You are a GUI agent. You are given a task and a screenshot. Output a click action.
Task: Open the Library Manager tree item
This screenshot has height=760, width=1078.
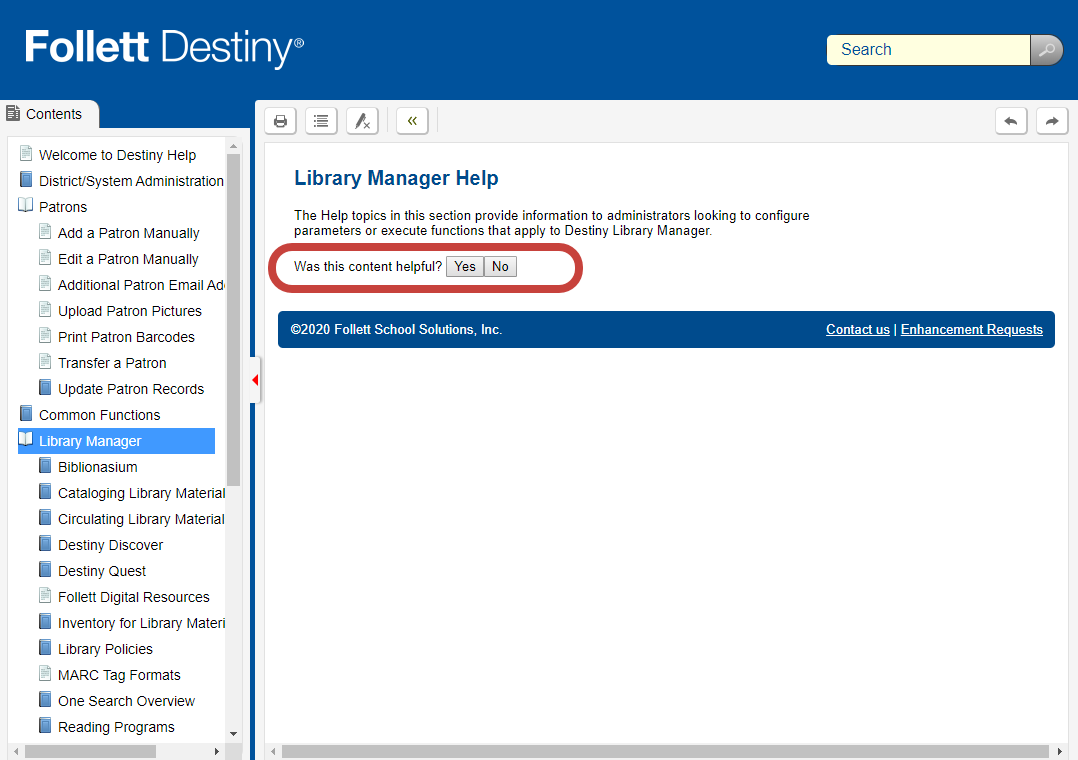(90, 441)
